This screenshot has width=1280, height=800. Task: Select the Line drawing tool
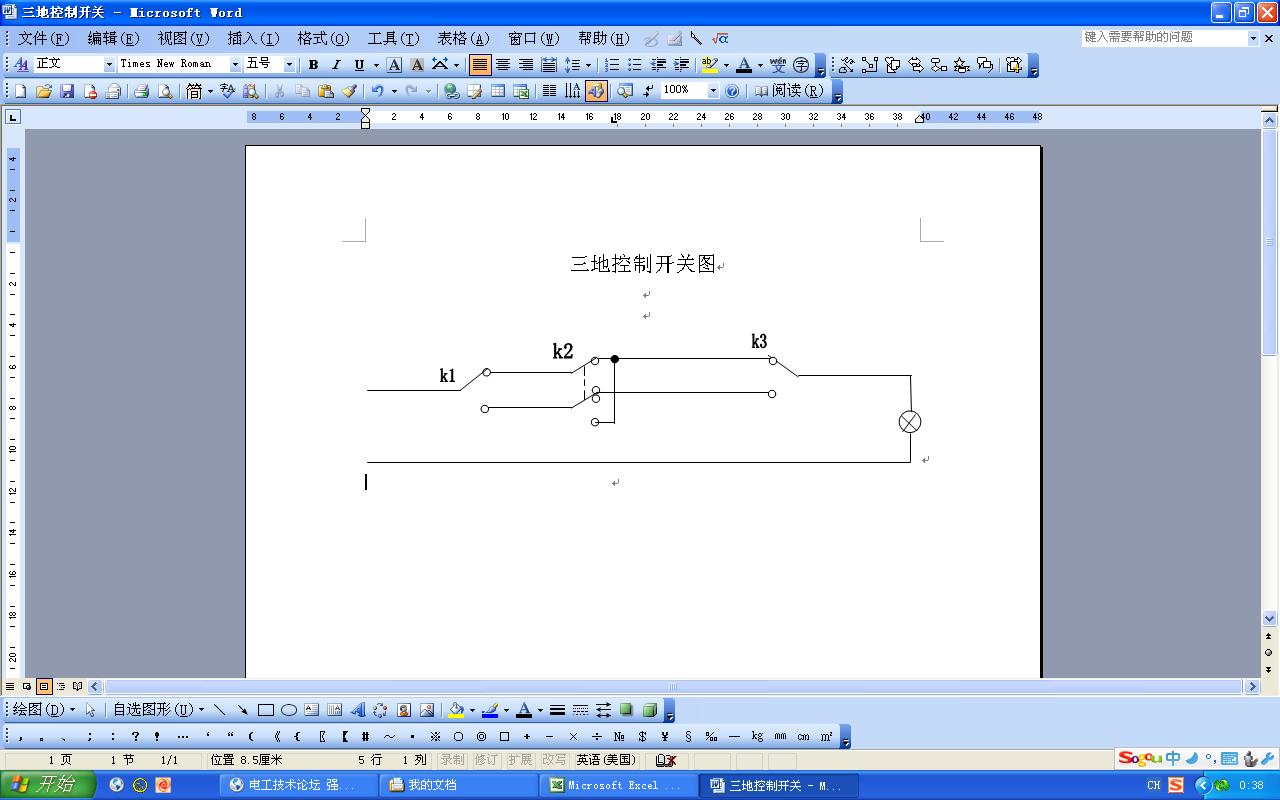tap(219, 710)
